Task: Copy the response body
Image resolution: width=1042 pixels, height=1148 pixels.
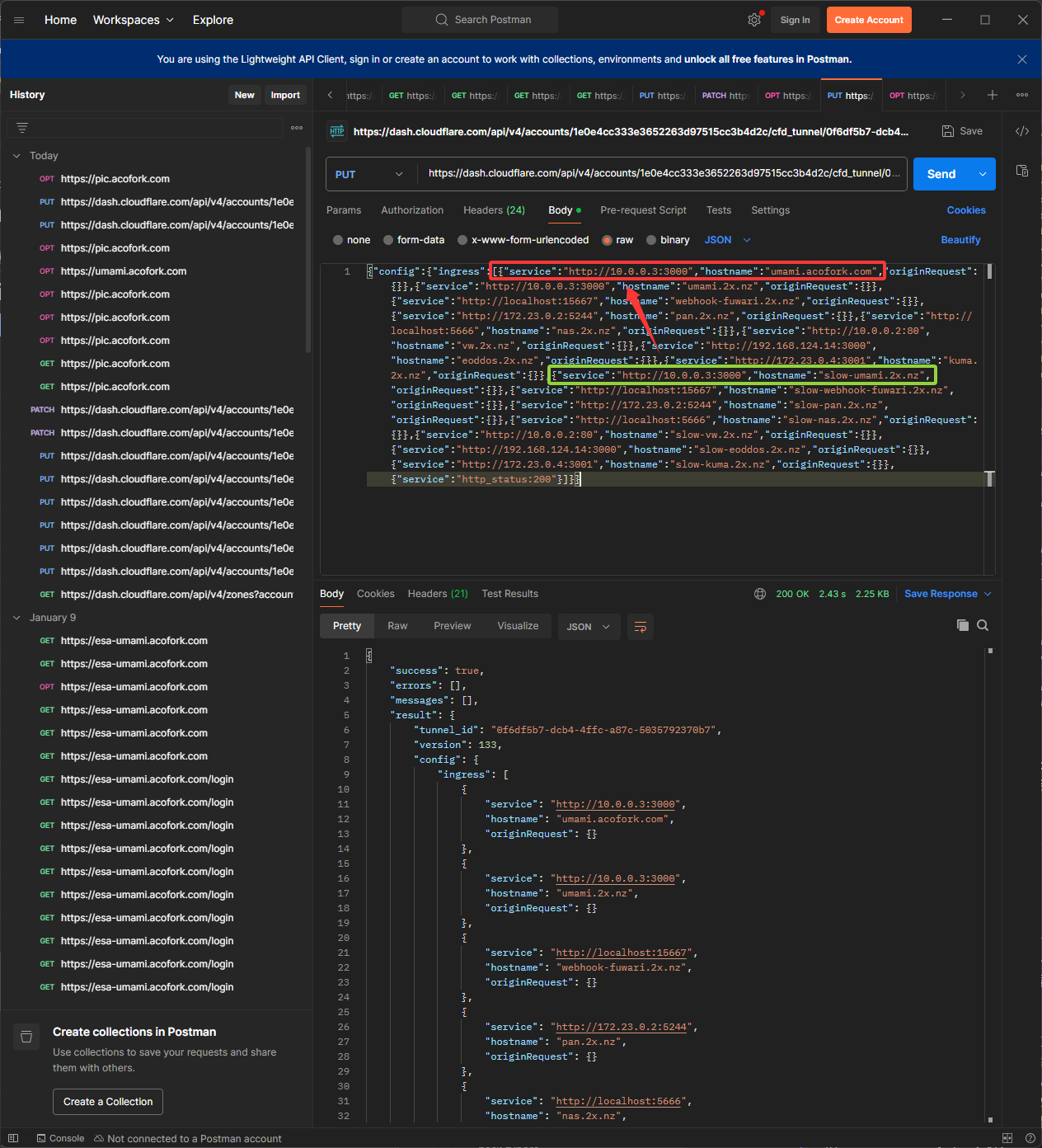Action: point(963,625)
